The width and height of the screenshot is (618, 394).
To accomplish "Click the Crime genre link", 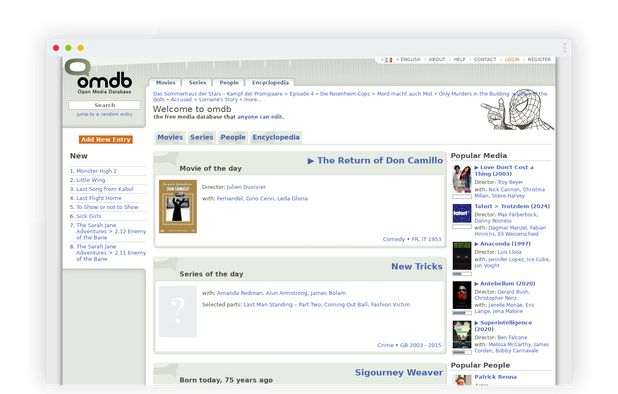I will click(385, 345).
